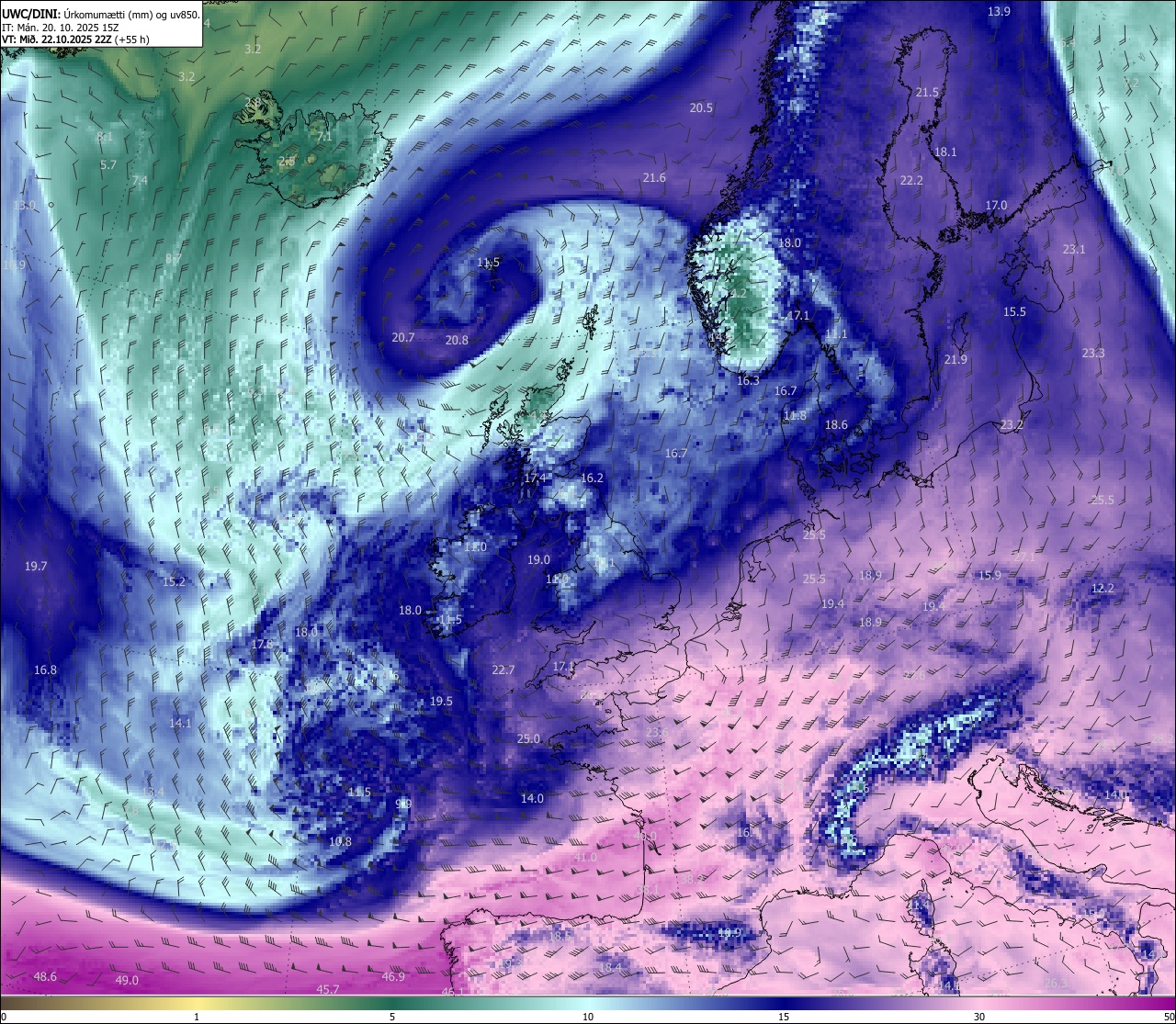Click the map value '5.7'
1176x1024 pixels.
[108, 164]
